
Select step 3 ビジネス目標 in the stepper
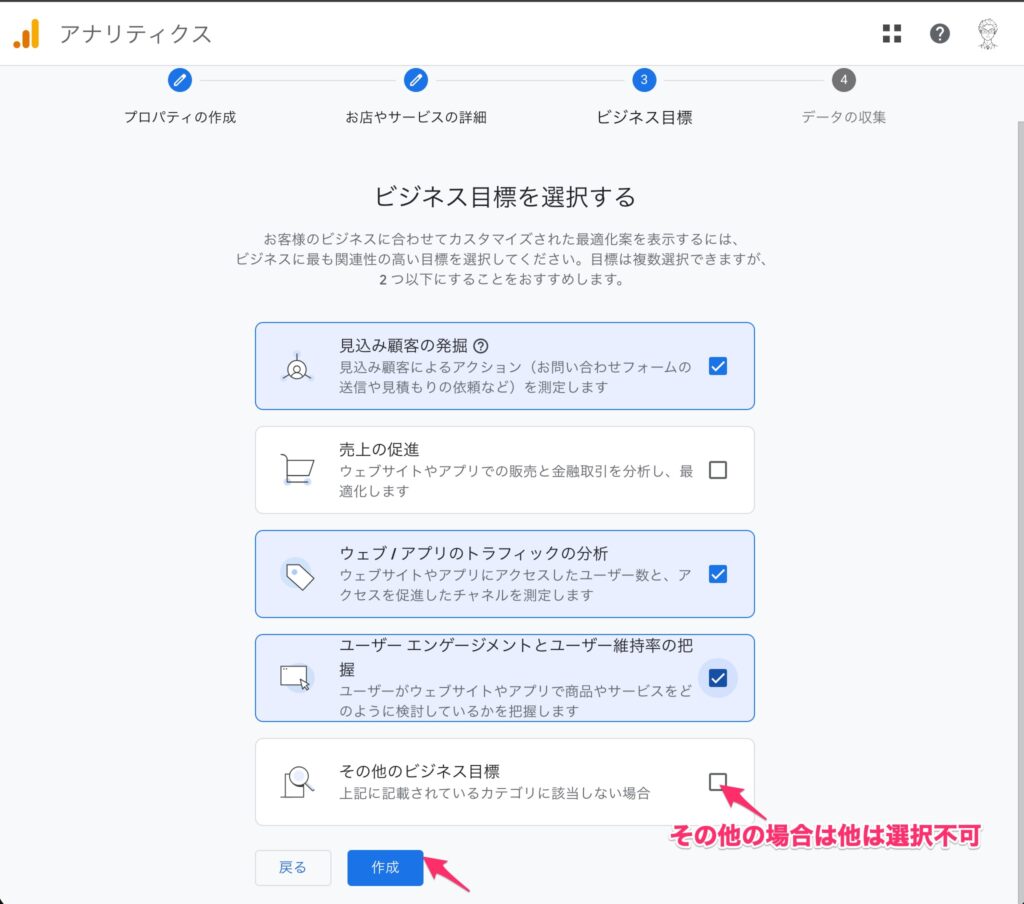click(x=644, y=80)
